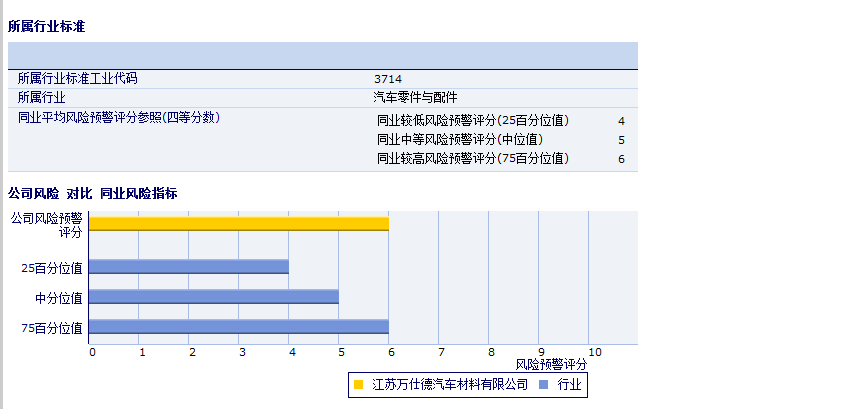This screenshot has height=409, width=865.
Task: Click the 同业平均风险预警评分参照(四等分数) label
Action: point(118,117)
